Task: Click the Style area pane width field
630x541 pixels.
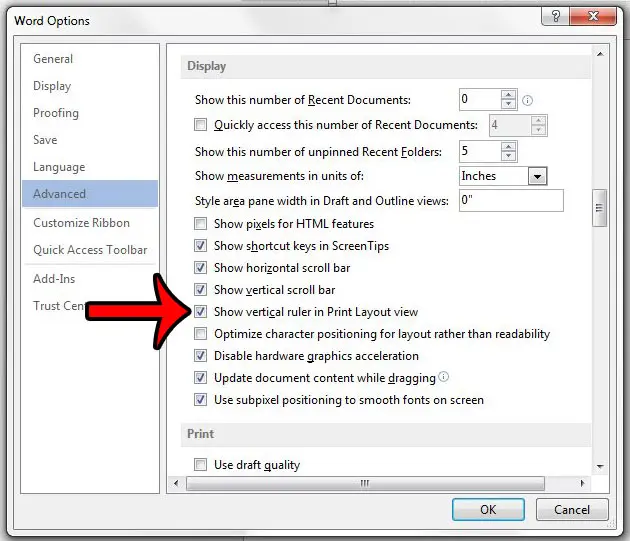Action: [x=511, y=200]
